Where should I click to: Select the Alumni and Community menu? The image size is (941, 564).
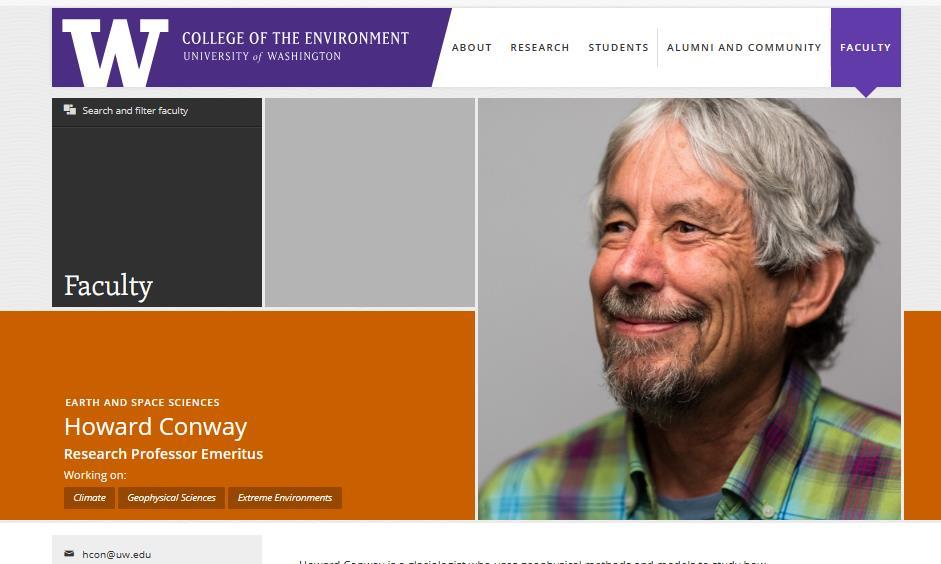[743, 47]
